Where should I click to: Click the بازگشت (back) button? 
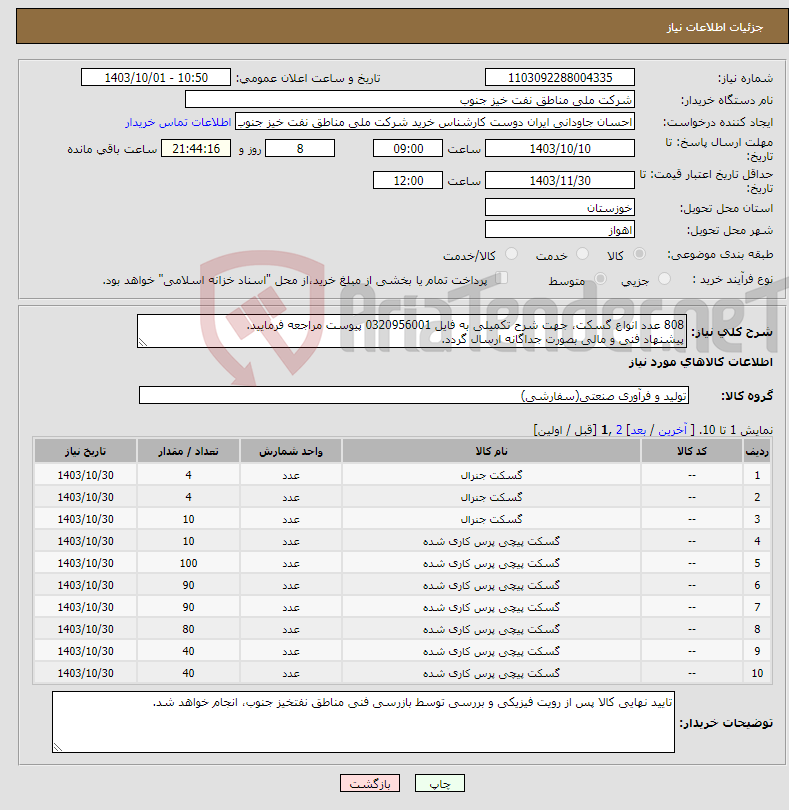pos(370,783)
